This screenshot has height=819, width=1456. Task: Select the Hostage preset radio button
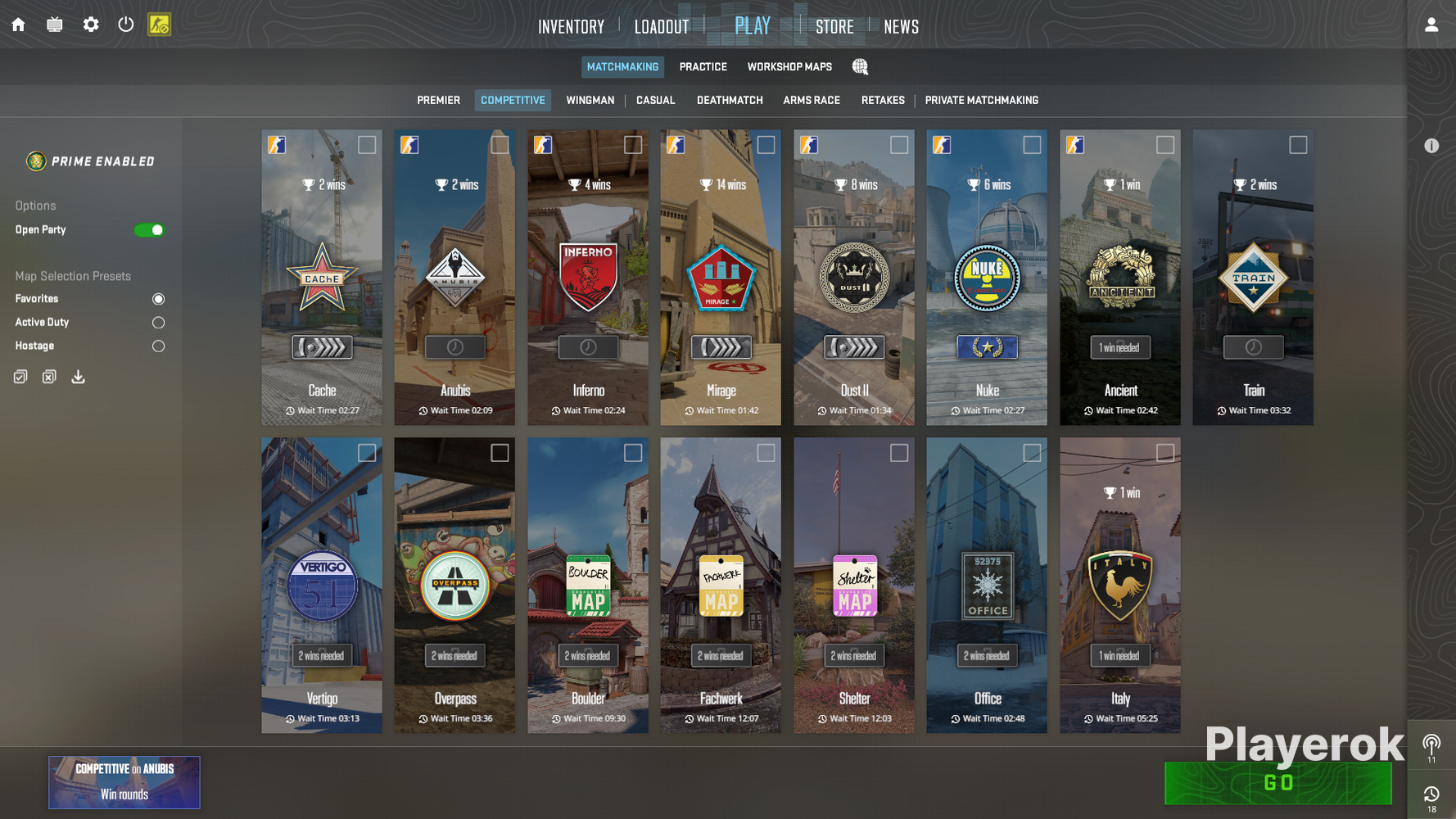[x=158, y=346]
